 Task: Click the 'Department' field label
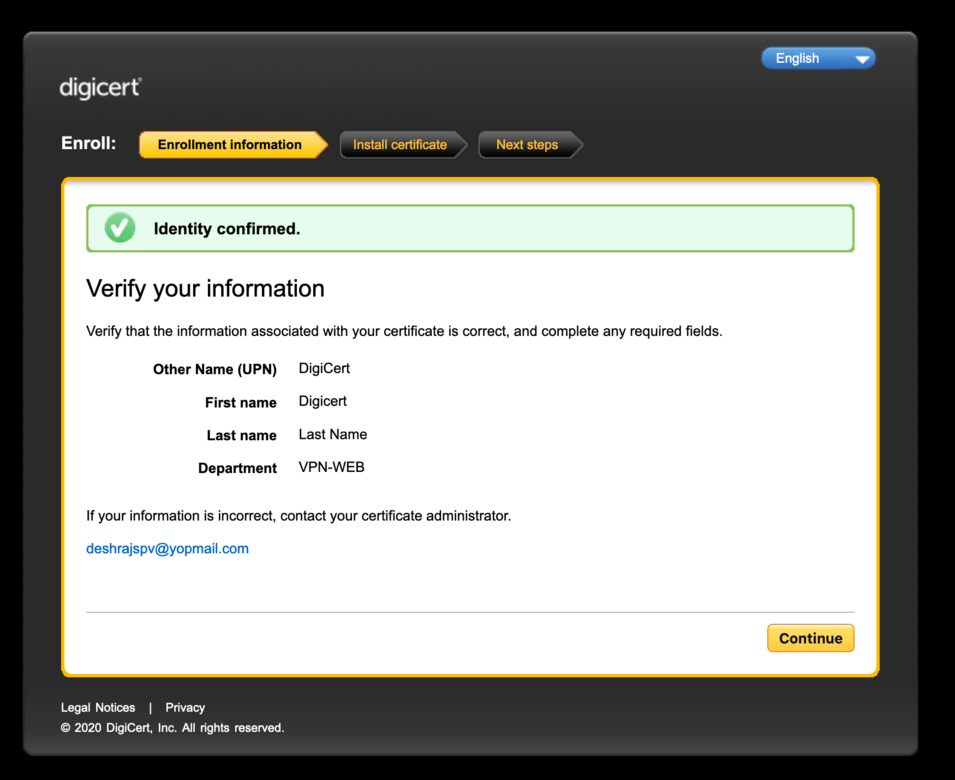(x=238, y=468)
